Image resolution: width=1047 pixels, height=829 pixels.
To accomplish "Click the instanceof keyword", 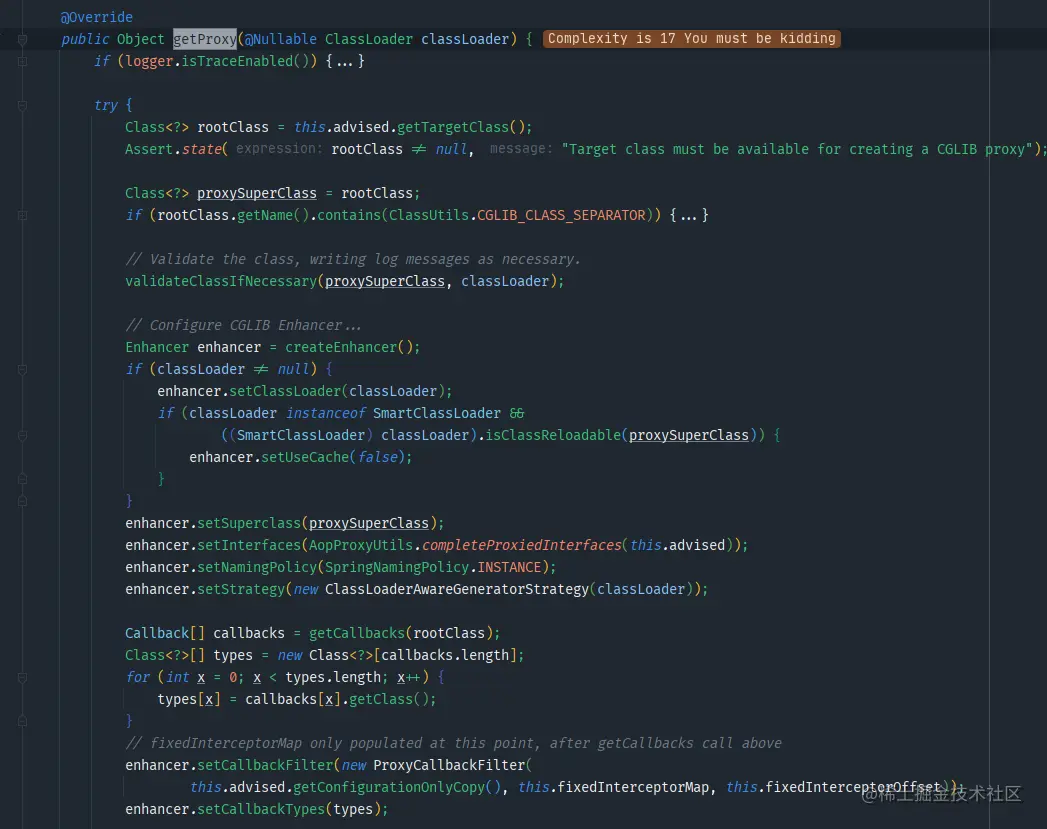I will [x=325, y=414].
